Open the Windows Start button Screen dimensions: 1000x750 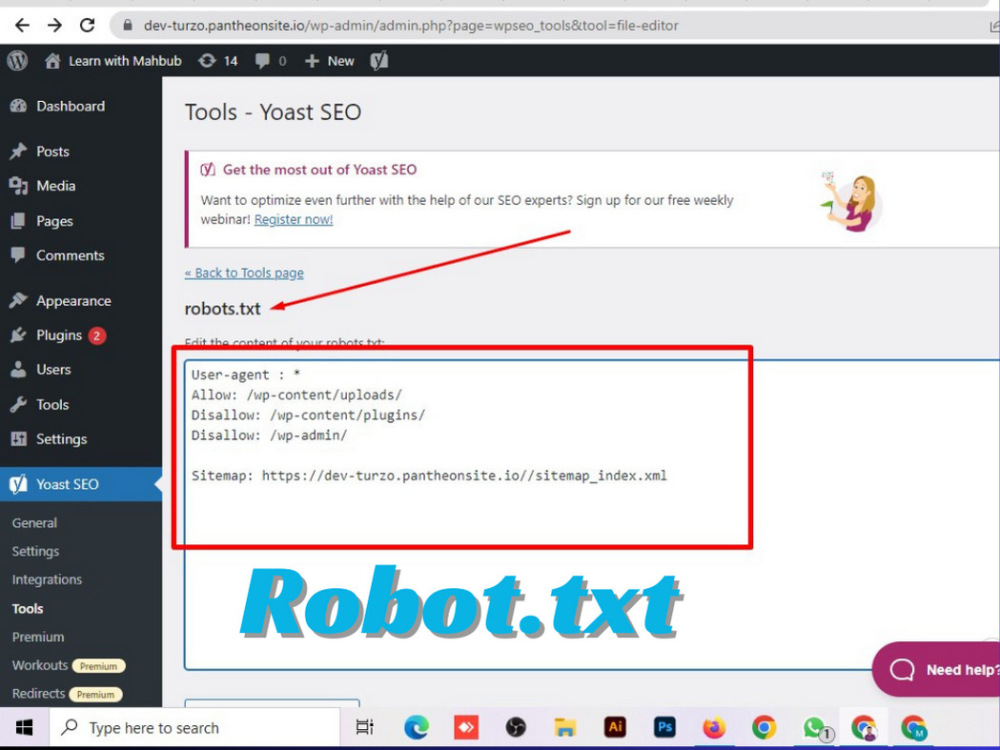24,727
